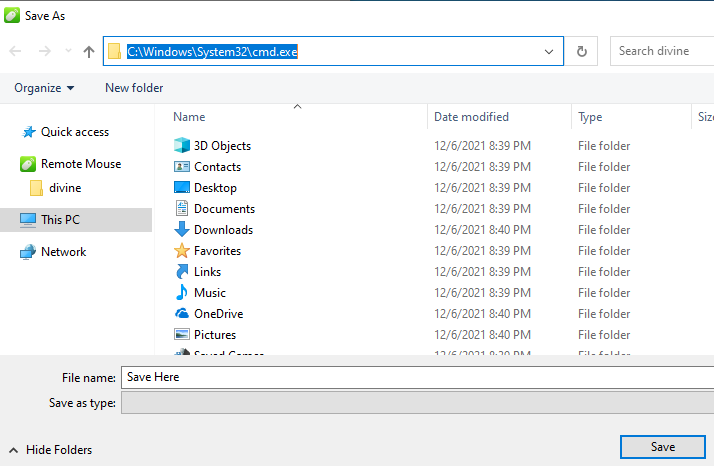
Task: Click the OneDrive cloud icon
Action: (x=182, y=313)
